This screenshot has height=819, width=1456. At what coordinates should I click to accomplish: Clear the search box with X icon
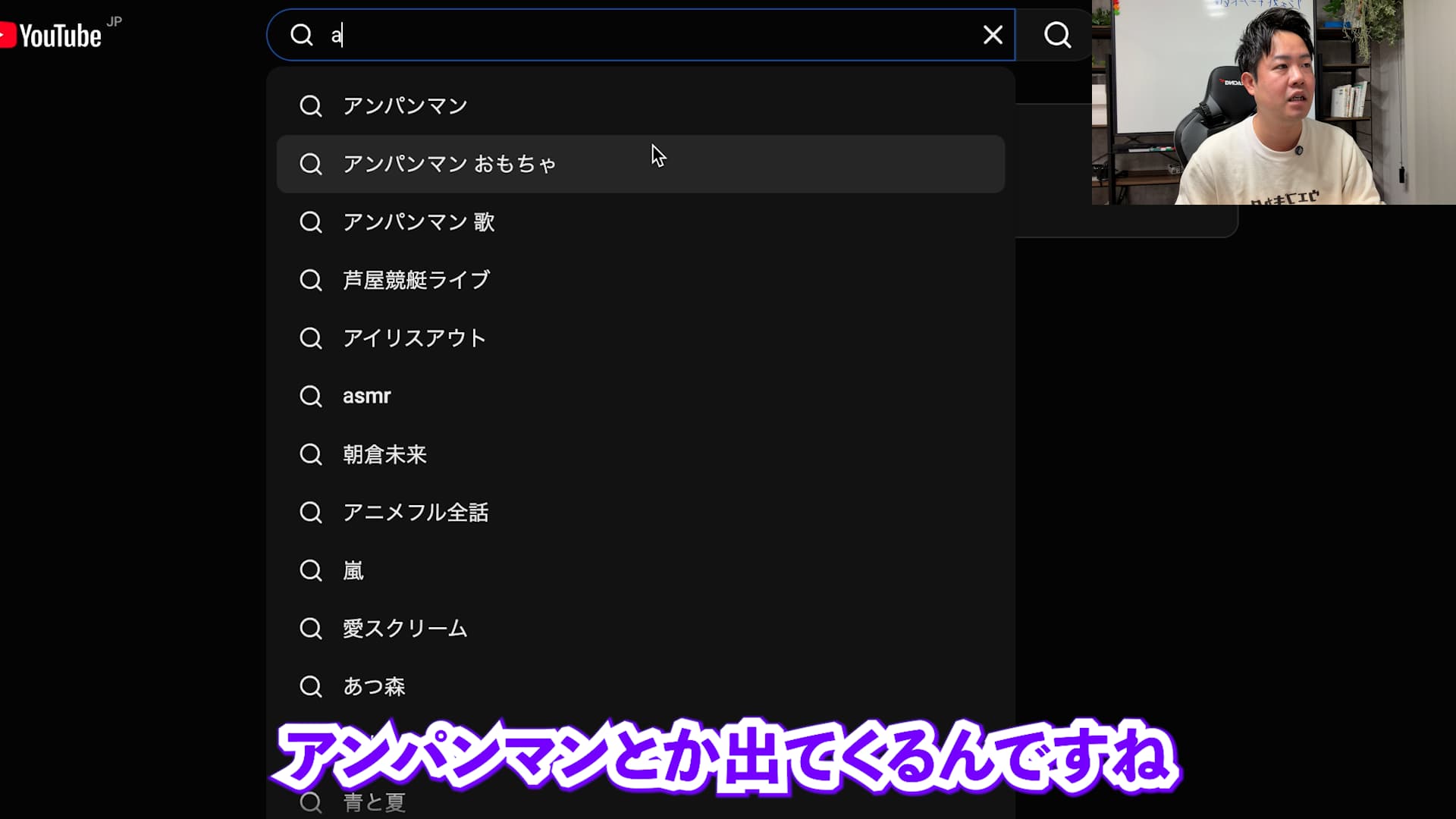[993, 35]
